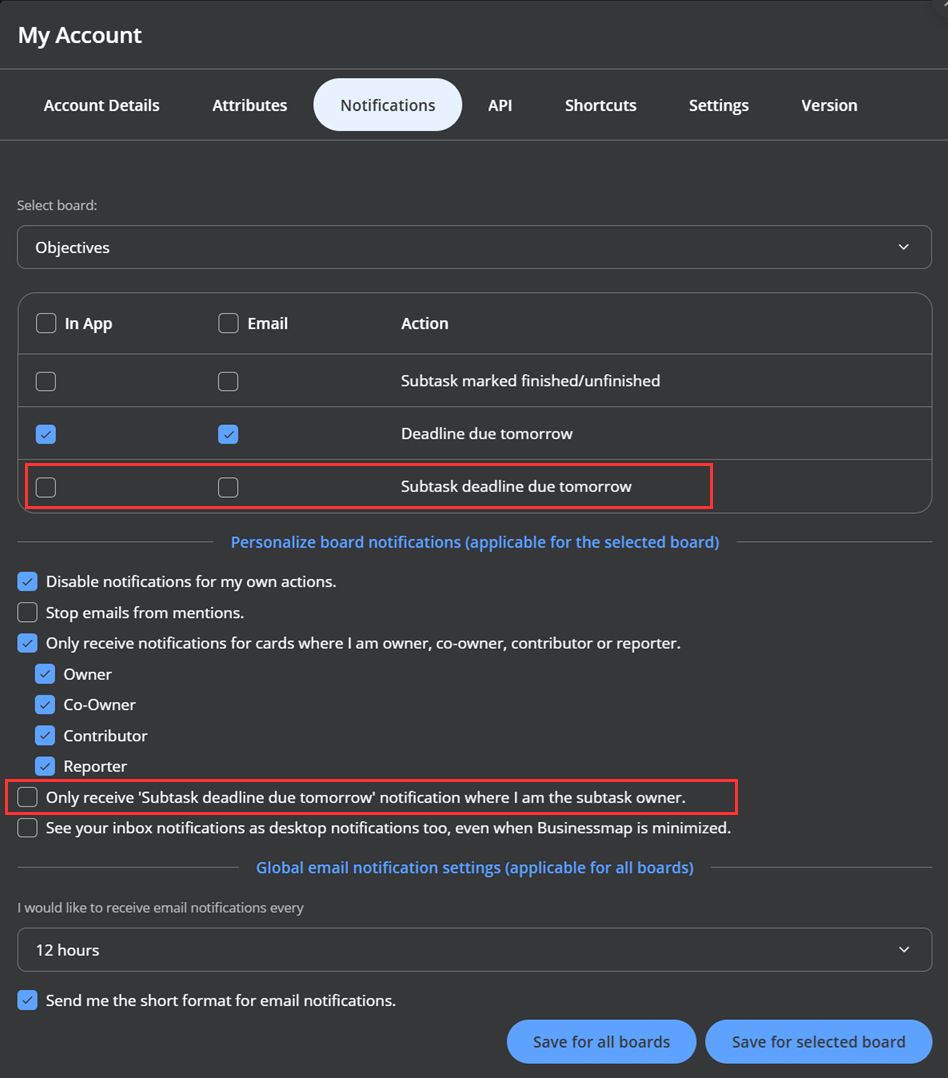The width and height of the screenshot is (948, 1078).
Task: Expand the Objectives board dropdown
Action: (474, 248)
